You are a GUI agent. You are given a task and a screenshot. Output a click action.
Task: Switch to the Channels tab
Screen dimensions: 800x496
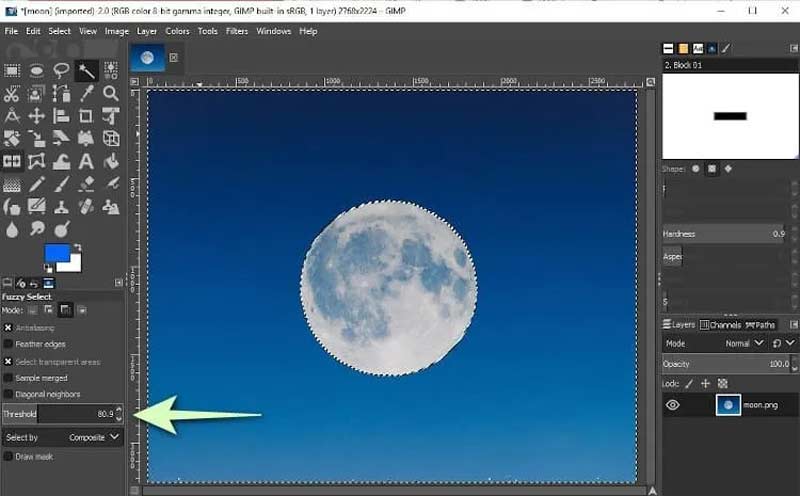point(722,325)
